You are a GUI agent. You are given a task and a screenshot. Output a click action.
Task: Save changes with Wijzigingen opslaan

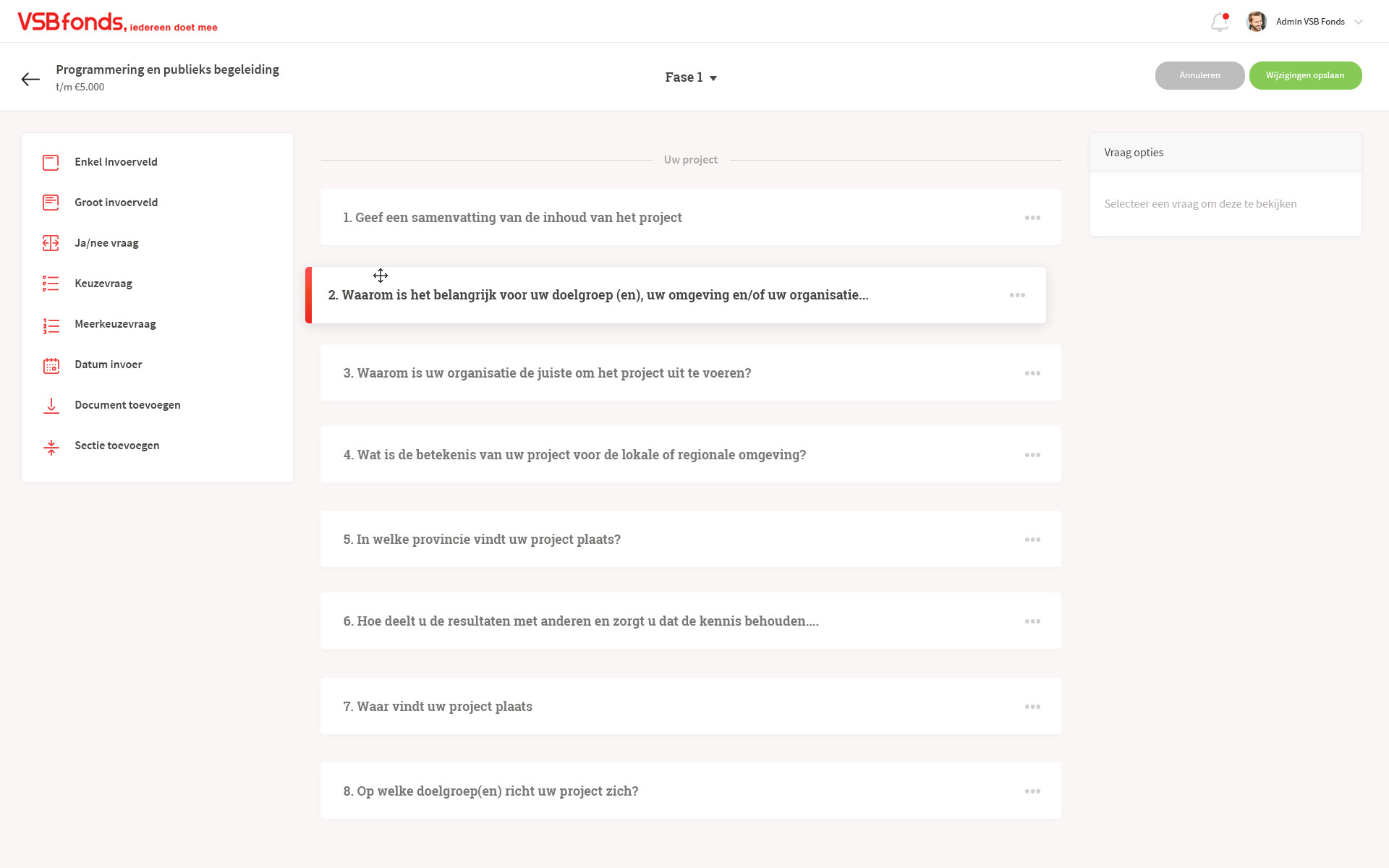point(1305,76)
